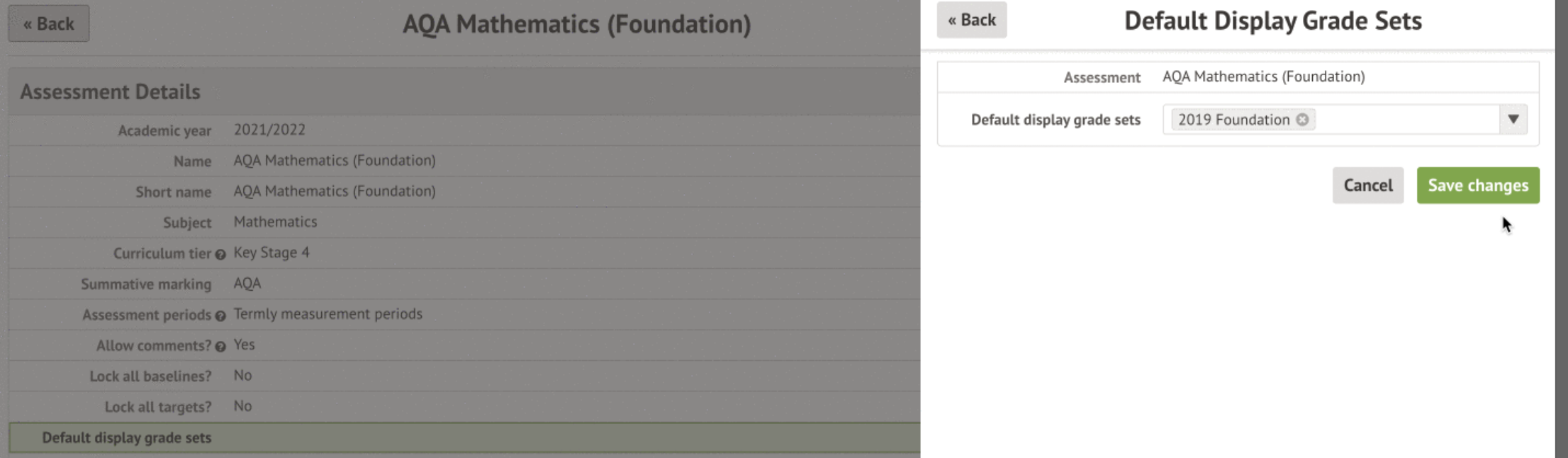The width and height of the screenshot is (1568, 458).
Task: Click the Save changes button
Action: click(x=1477, y=186)
